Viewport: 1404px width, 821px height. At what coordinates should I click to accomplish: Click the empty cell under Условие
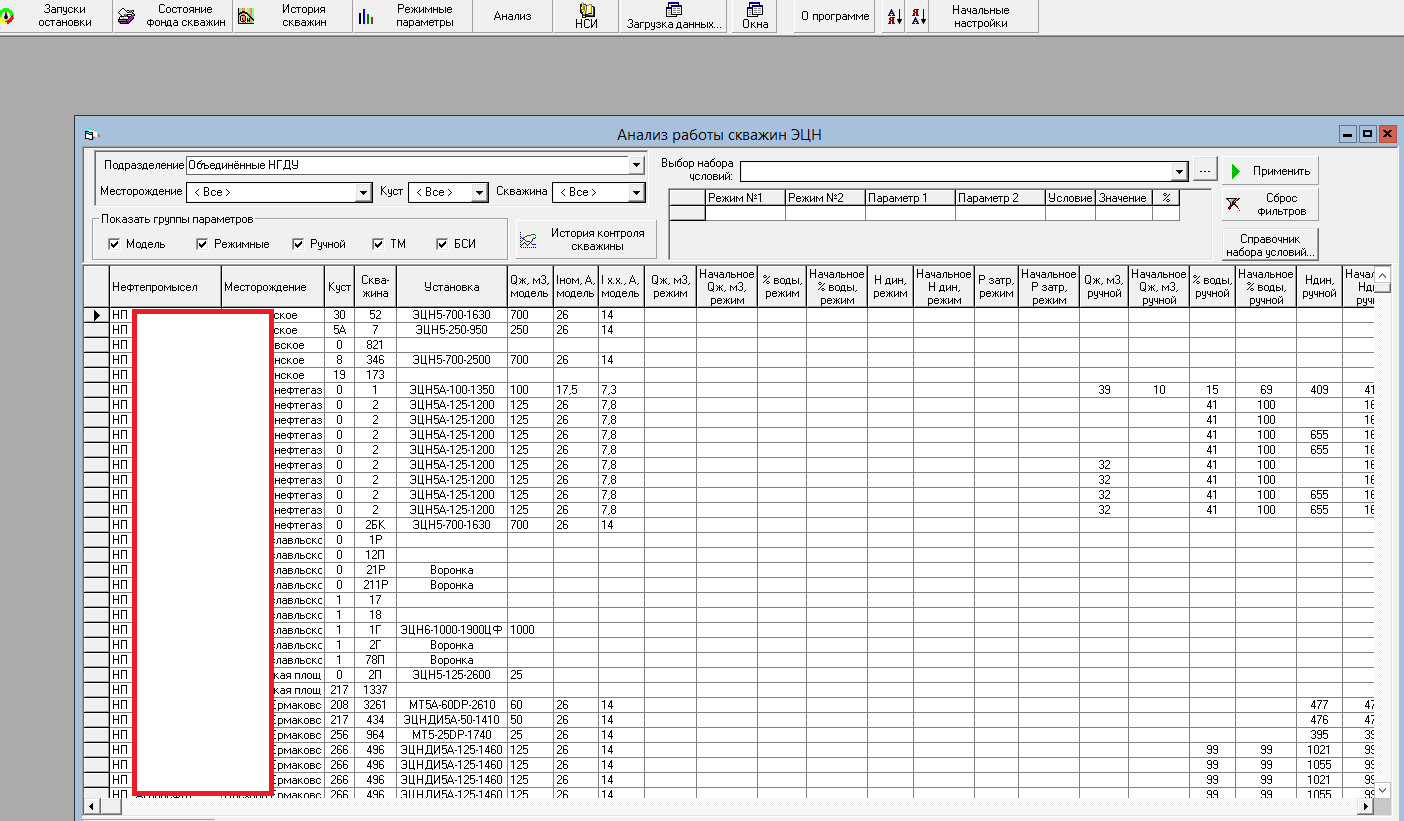pyautogui.click(x=1070, y=213)
